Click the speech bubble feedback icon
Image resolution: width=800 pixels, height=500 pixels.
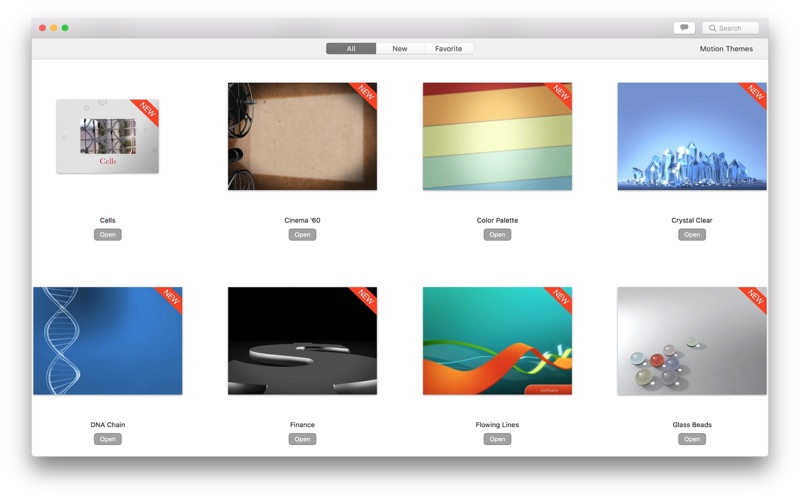[684, 28]
